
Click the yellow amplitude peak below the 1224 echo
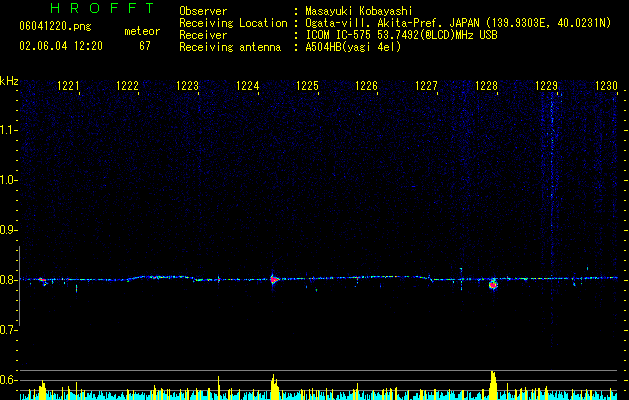tap(274, 387)
